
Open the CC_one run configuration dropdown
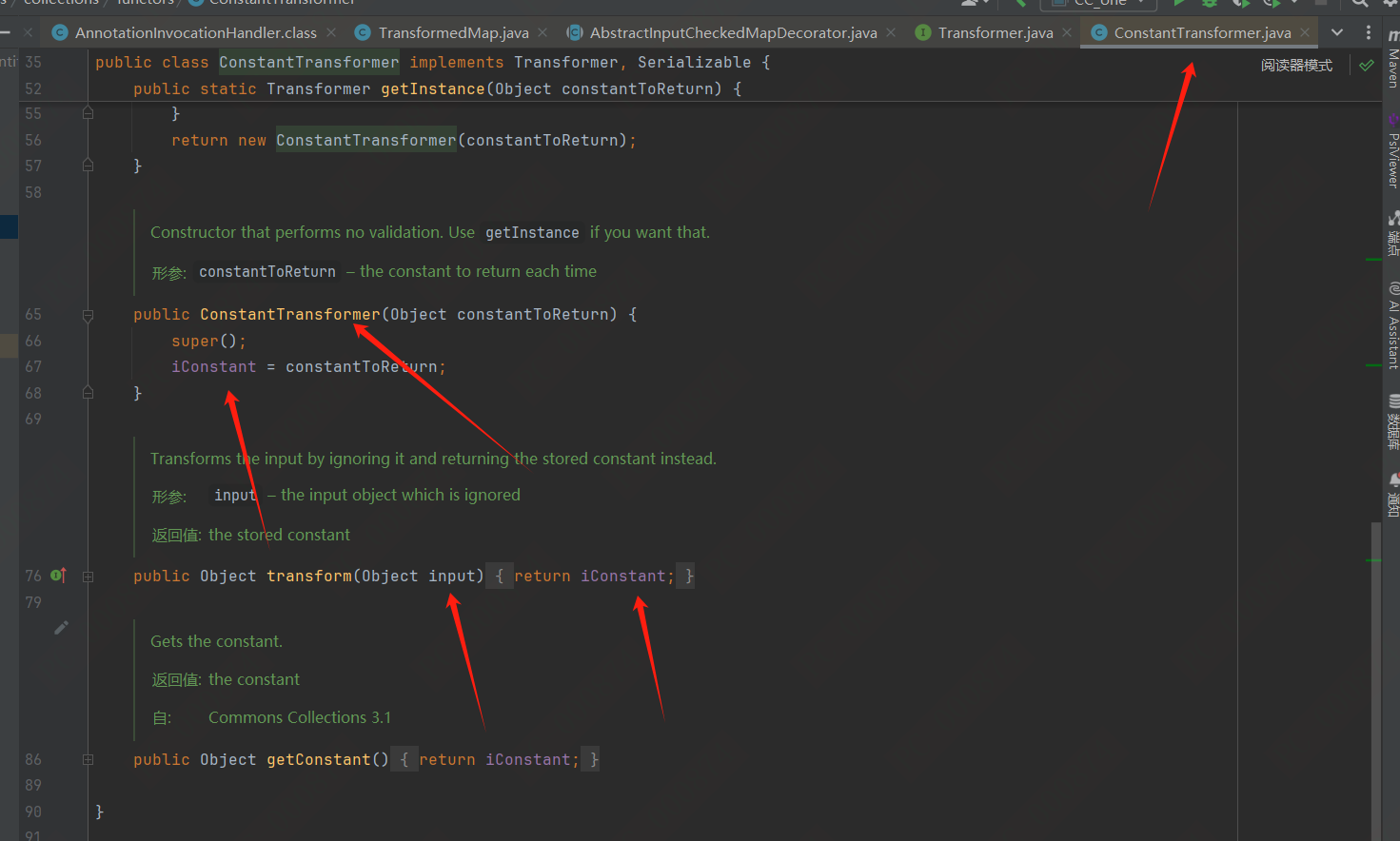pyautogui.click(x=1099, y=4)
